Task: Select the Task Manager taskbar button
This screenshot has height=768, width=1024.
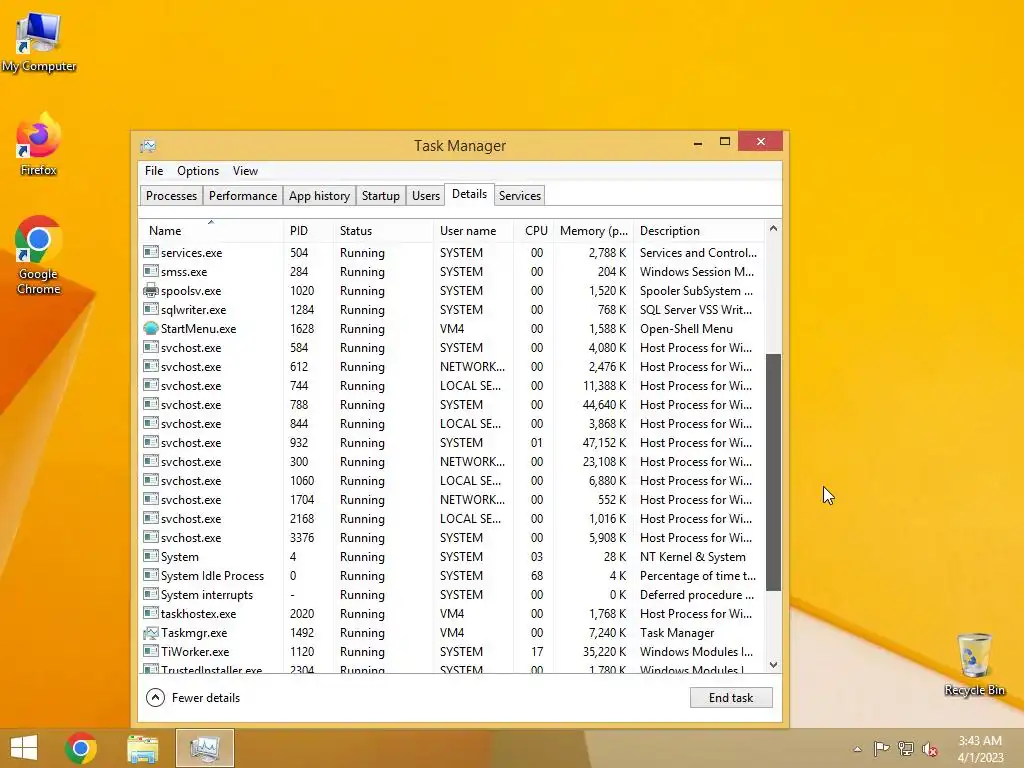Action: (204, 748)
